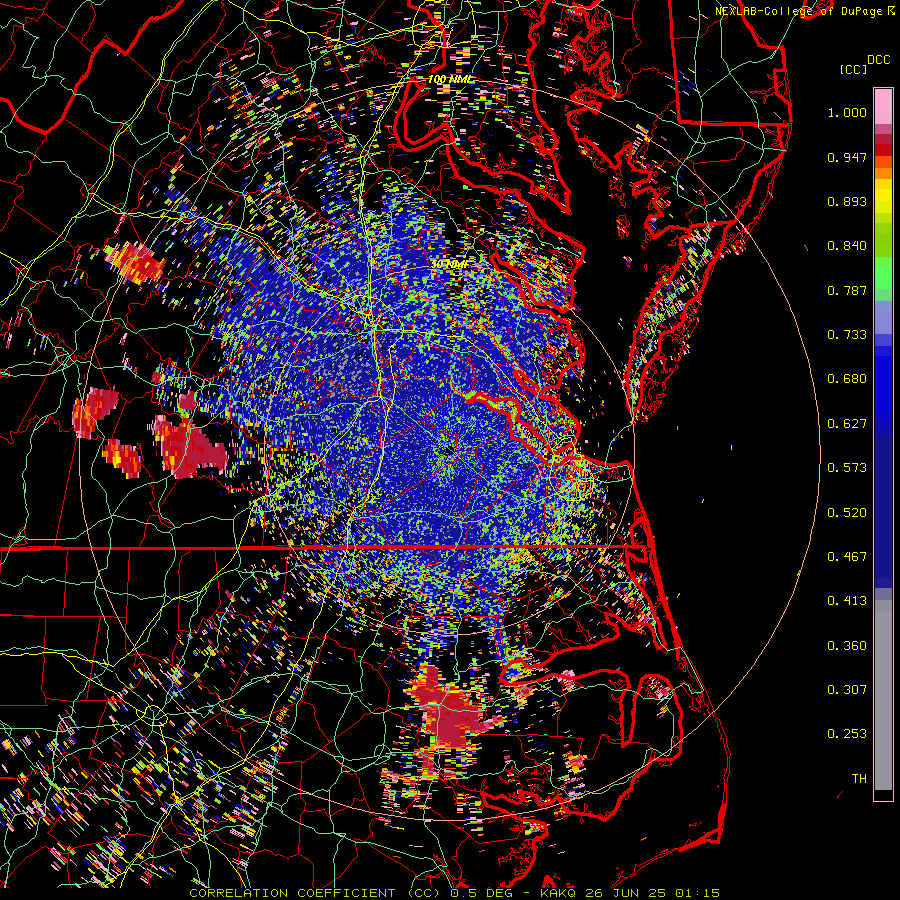
Task: Click the yellow 0.893 segment of the color scale
Action: pyautogui.click(x=883, y=201)
